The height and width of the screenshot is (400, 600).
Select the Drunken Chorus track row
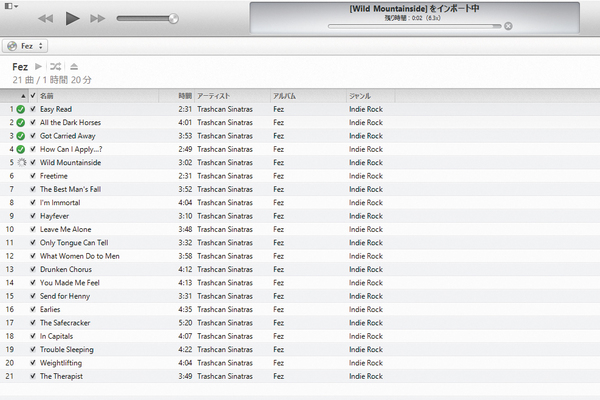click(x=300, y=269)
